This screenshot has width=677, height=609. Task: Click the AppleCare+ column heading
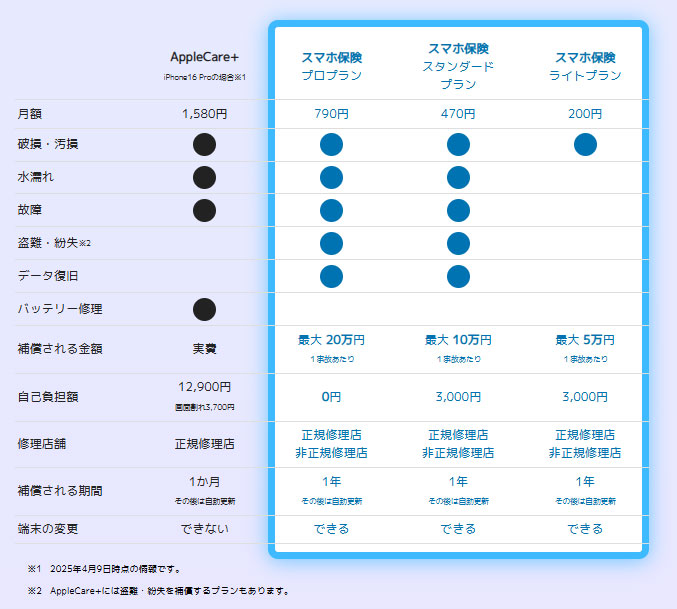[x=204, y=57]
